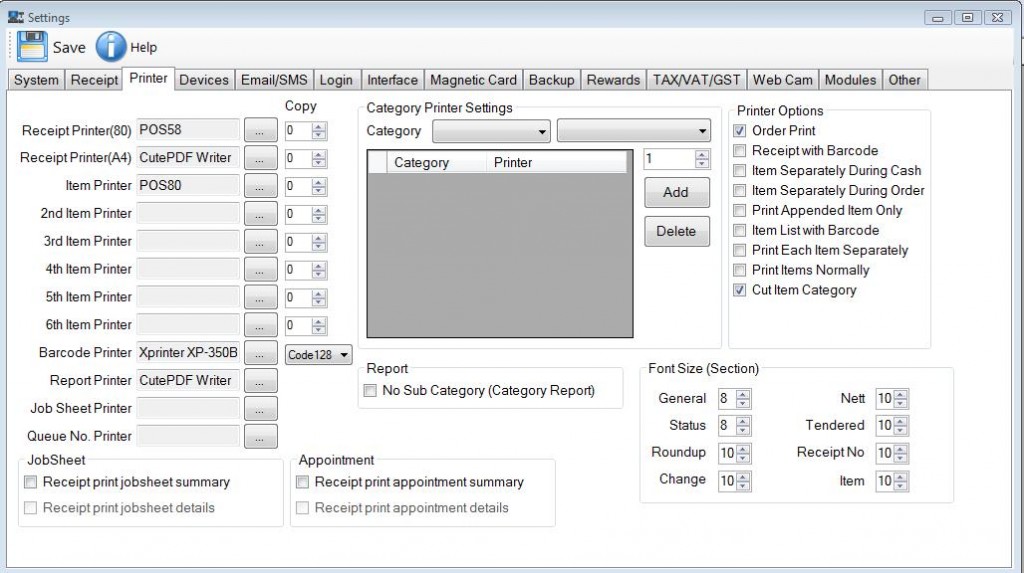Enable Receipt with Barcode
Viewport: 1024px width, 573px height.
(x=739, y=151)
